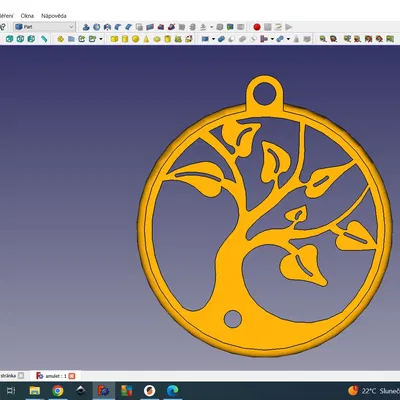The height and width of the screenshot is (400, 400).
Task: Click the Join objects icon
Action: 263,39
